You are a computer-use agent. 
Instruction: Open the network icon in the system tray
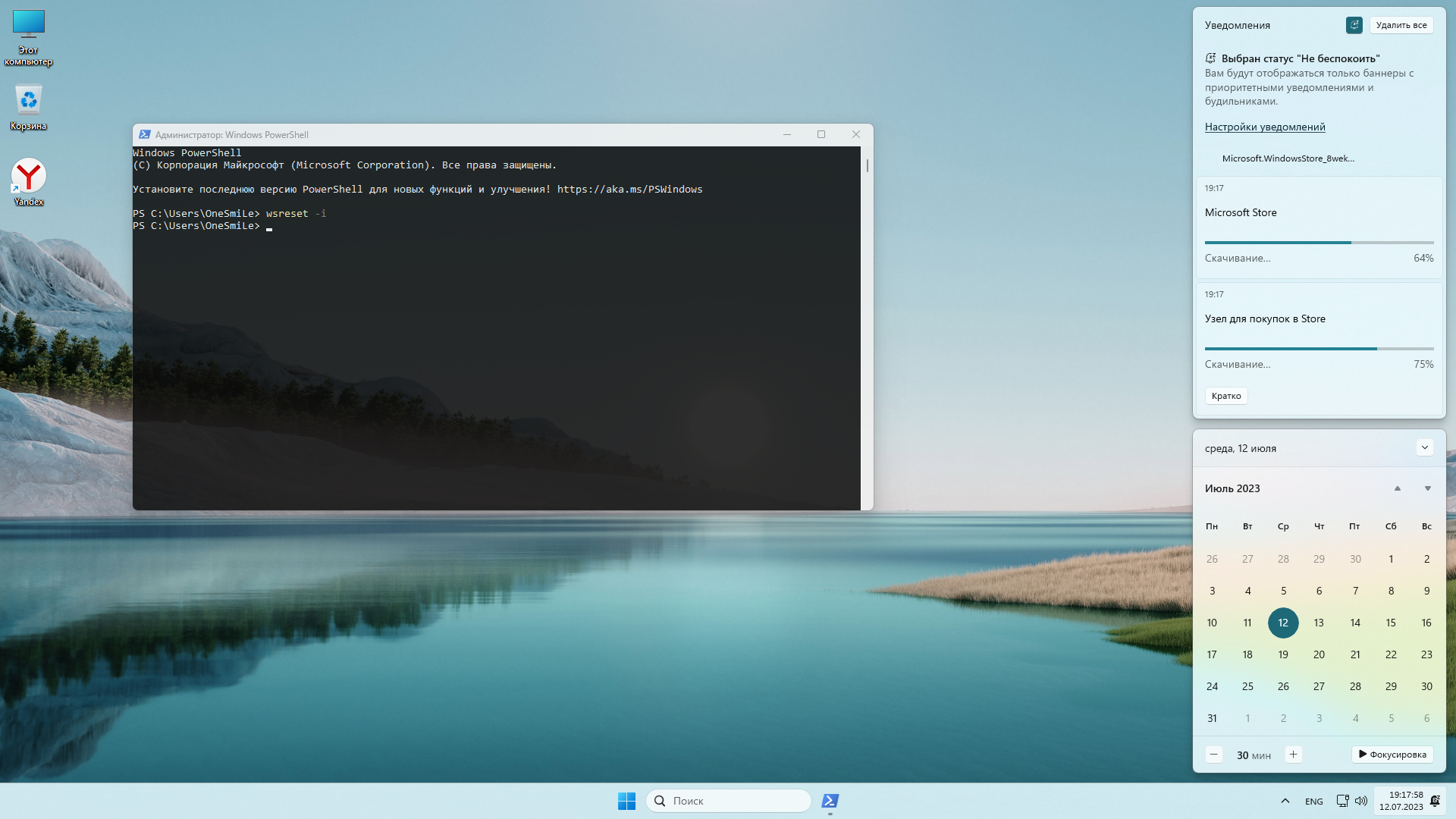pyautogui.click(x=1342, y=801)
